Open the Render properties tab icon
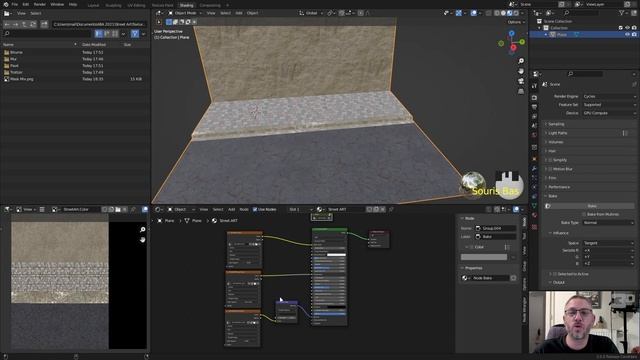640x360 pixels. [534, 98]
